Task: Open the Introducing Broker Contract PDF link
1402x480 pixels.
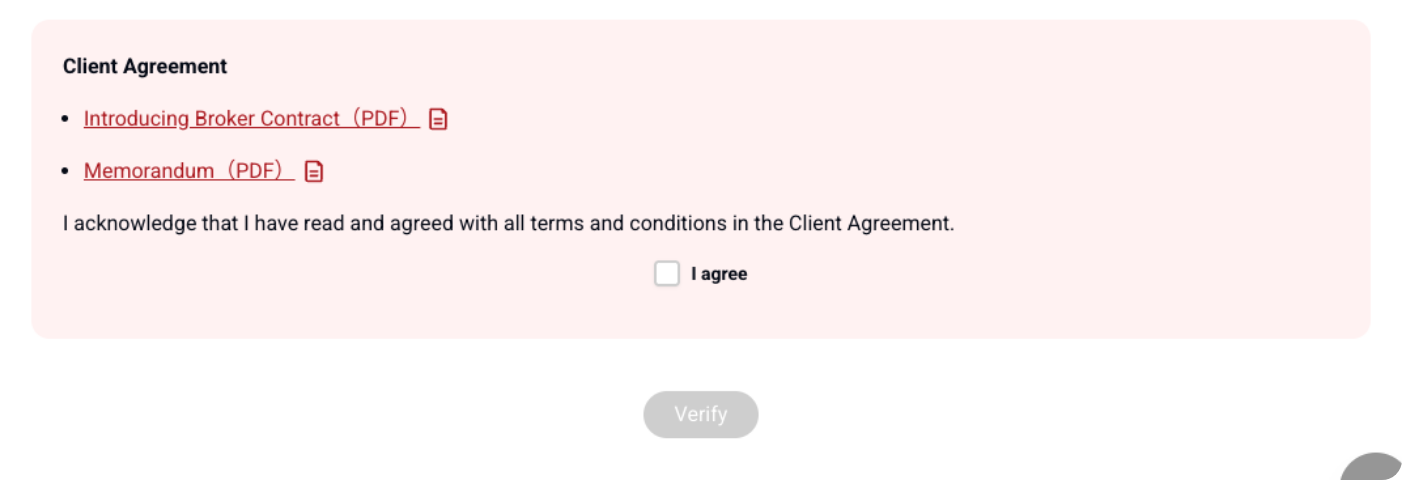Action: click(x=250, y=119)
